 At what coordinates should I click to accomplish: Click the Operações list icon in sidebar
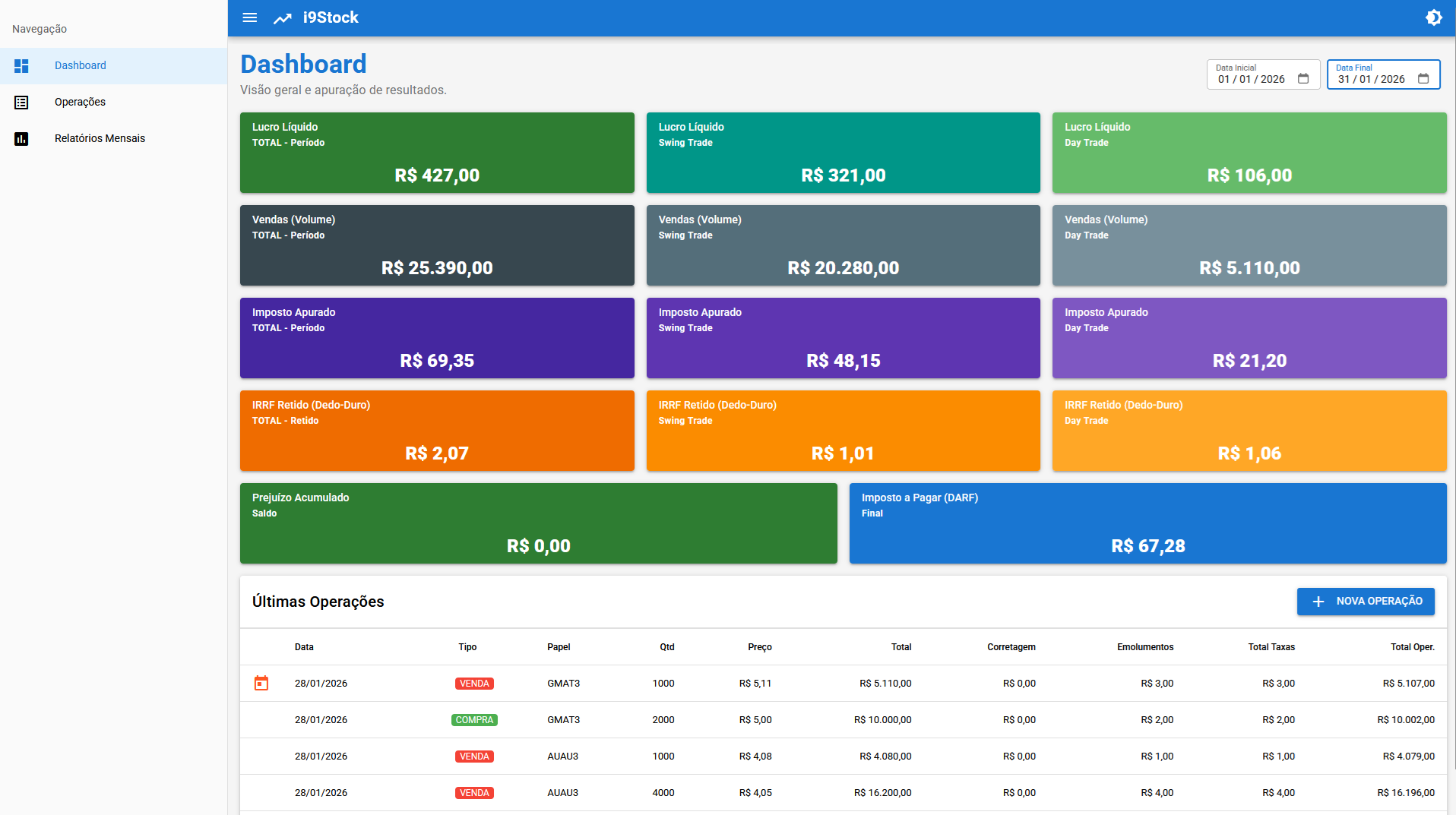tap(21, 103)
